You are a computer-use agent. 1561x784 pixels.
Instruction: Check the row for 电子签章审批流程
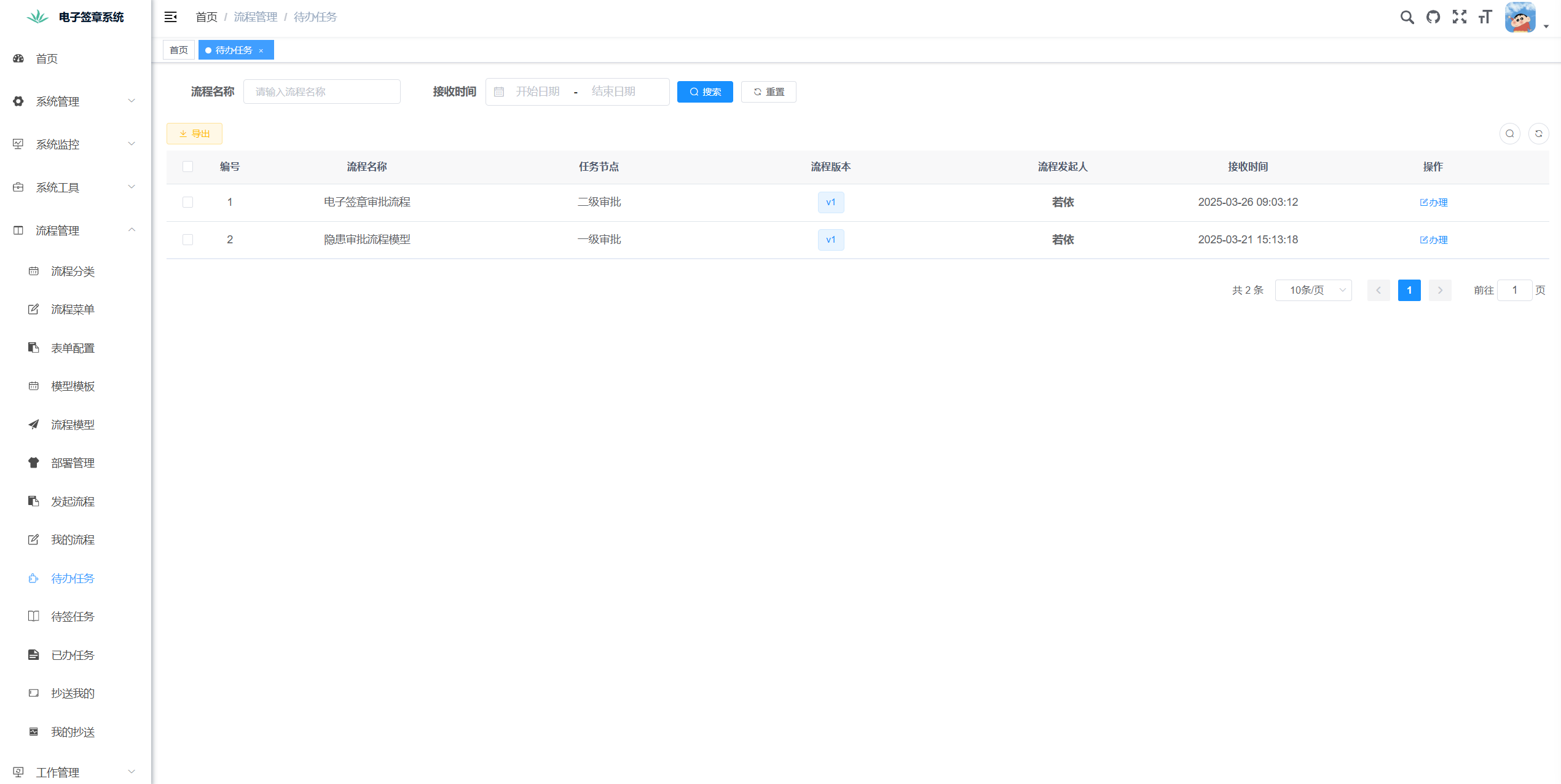click(x=188, y=202)
